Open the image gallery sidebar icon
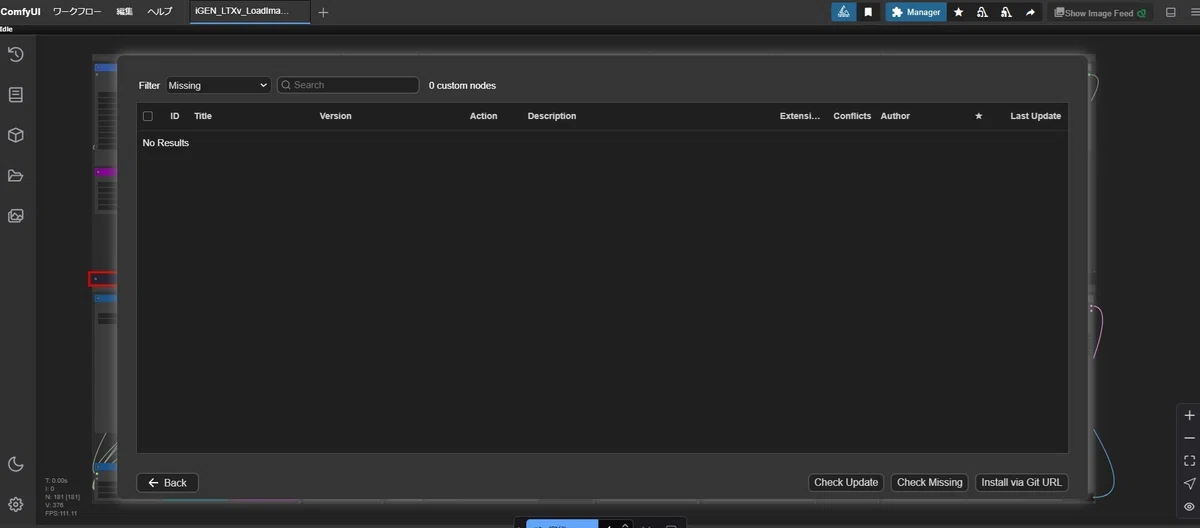1200x528 pixels. click(15, 215)
